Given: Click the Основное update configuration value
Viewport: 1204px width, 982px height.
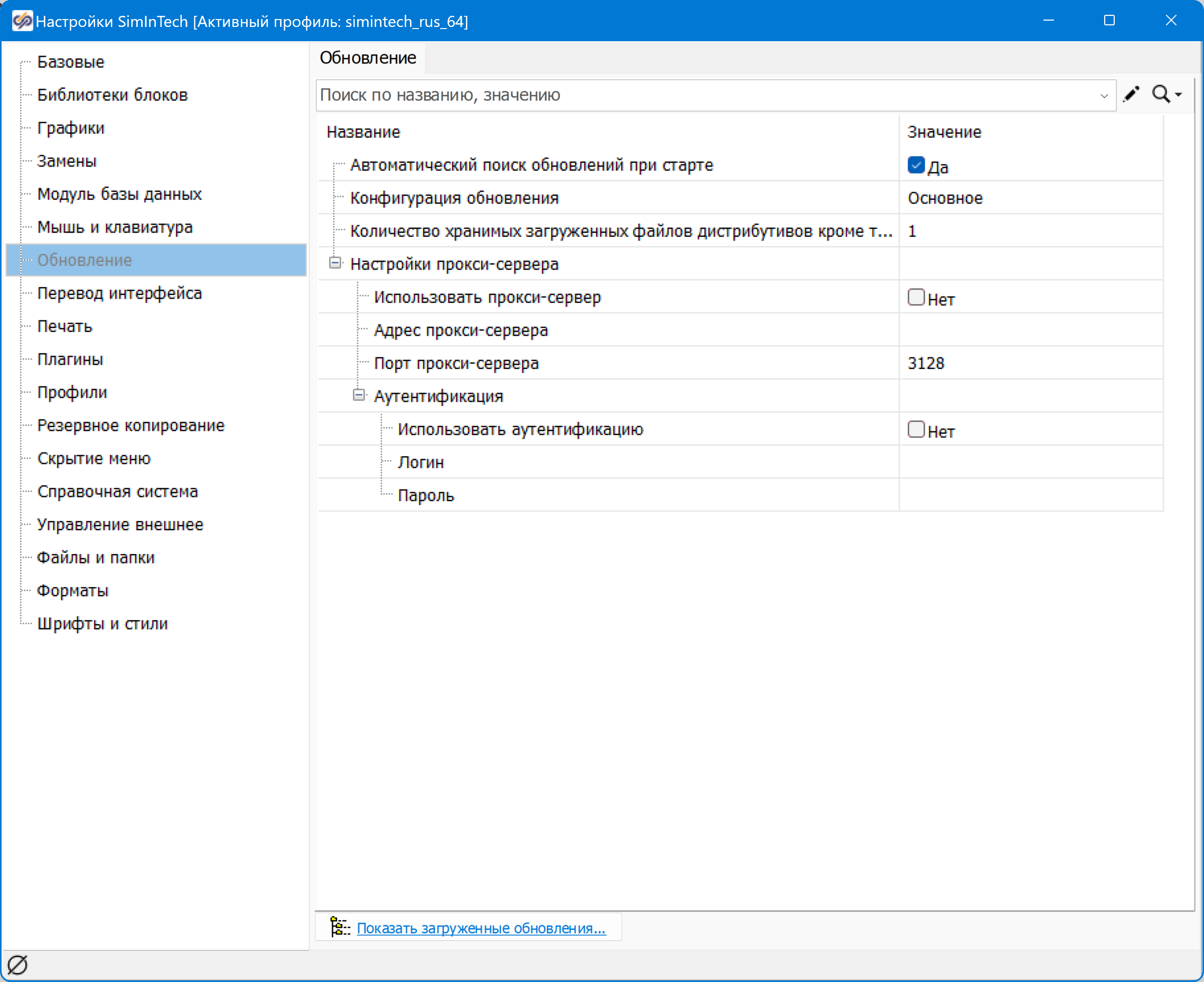Looking at the screenshot, I should [945, 198].
